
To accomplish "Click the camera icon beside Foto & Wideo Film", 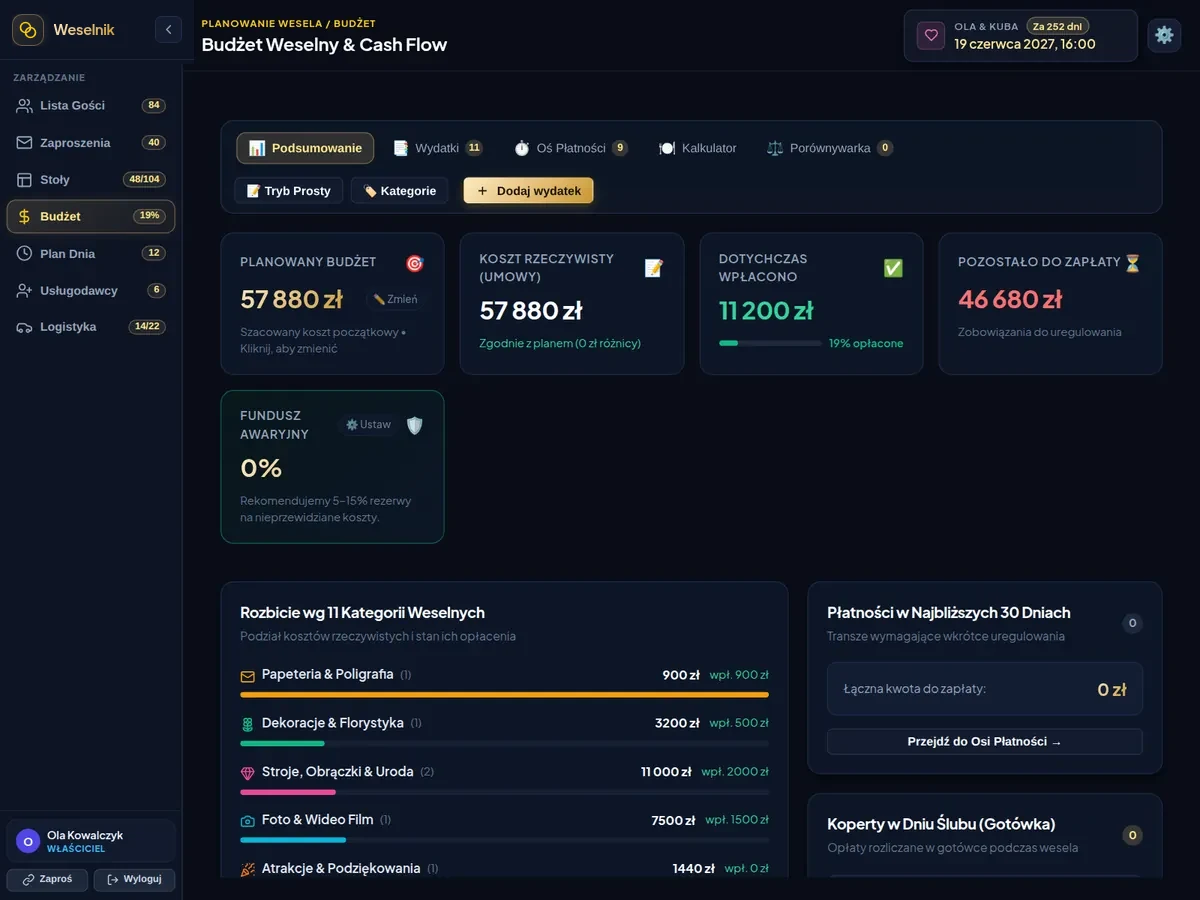I will point(248,821).
